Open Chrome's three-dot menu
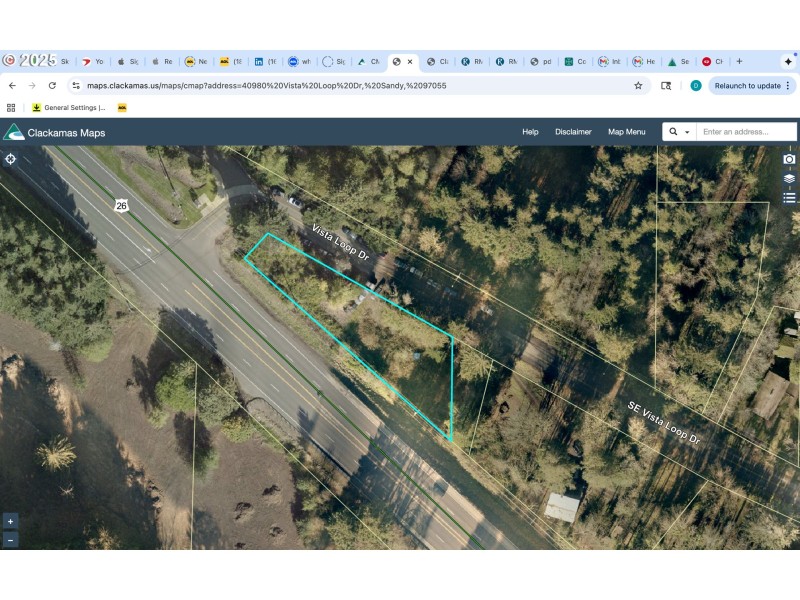This screenshot has height=600, width=800. [789, 86]
